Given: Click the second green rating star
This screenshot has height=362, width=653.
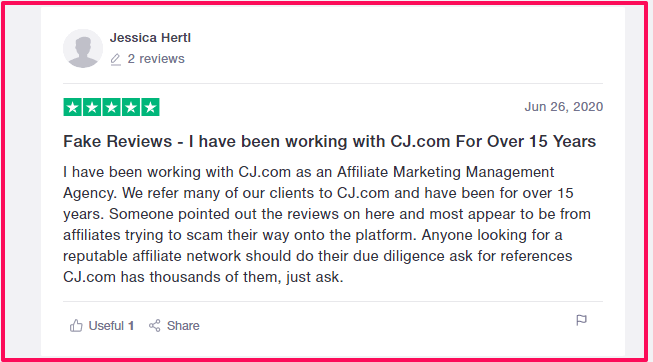Looking at the screenshot, I should tap(92, 107).
